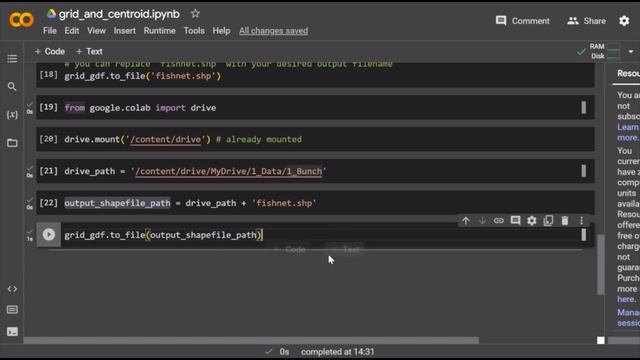Screen dimensions: 640x360
Task: Open the terminal panel icon
Action: 12,331
